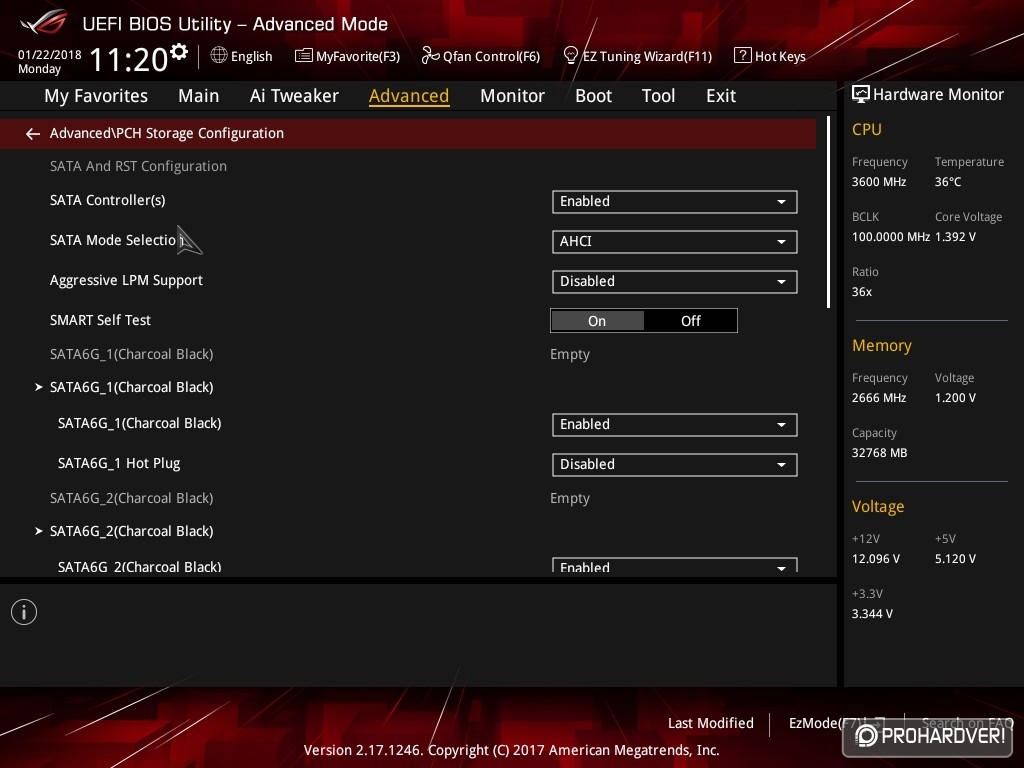Open SATA Controller(s) dropdown
Screen dimensions: 1024x768
(x=674, y=202)
